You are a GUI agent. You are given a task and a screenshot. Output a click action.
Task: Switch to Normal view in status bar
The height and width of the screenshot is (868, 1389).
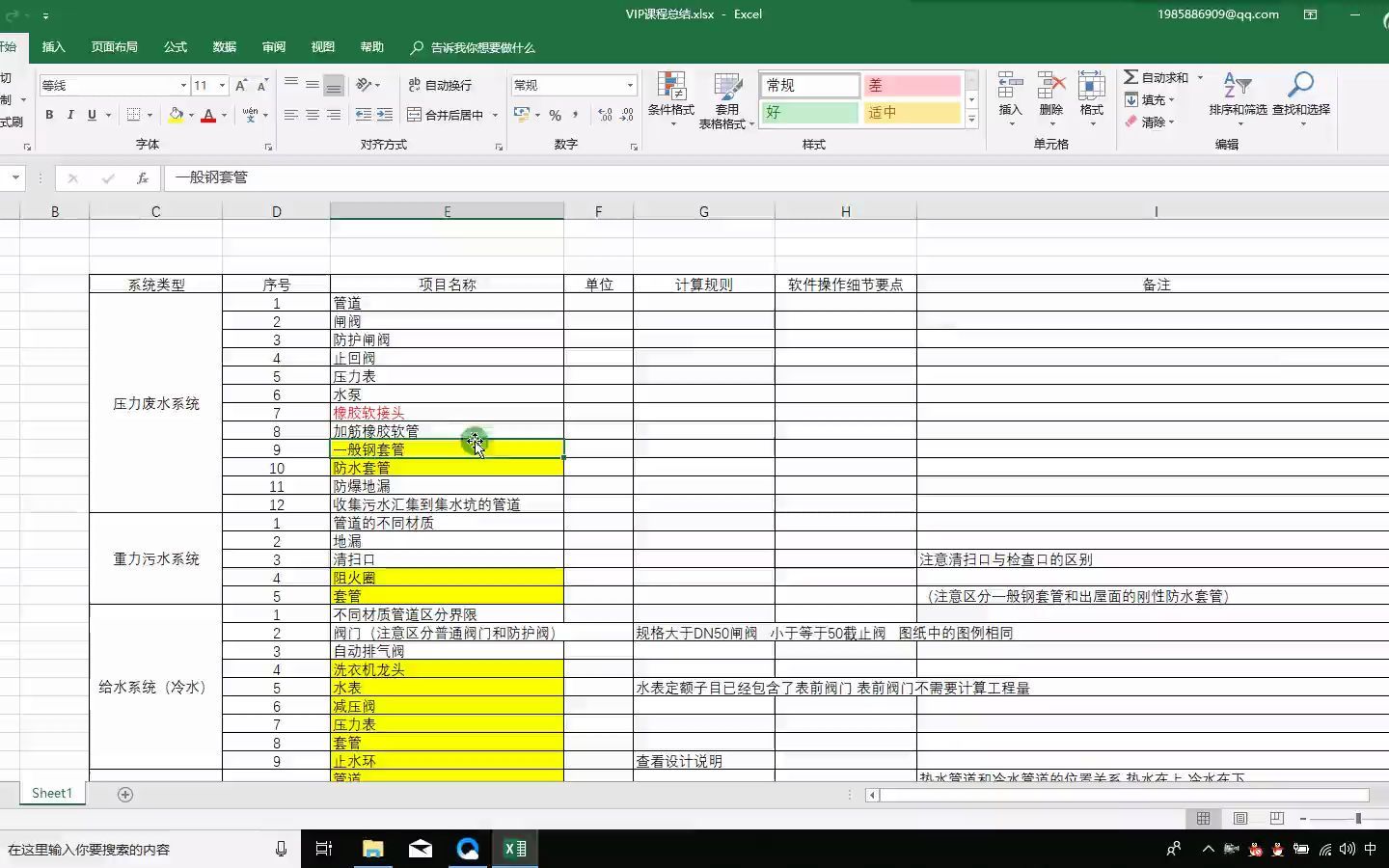pyautogui.click(x=1203, y=818)
